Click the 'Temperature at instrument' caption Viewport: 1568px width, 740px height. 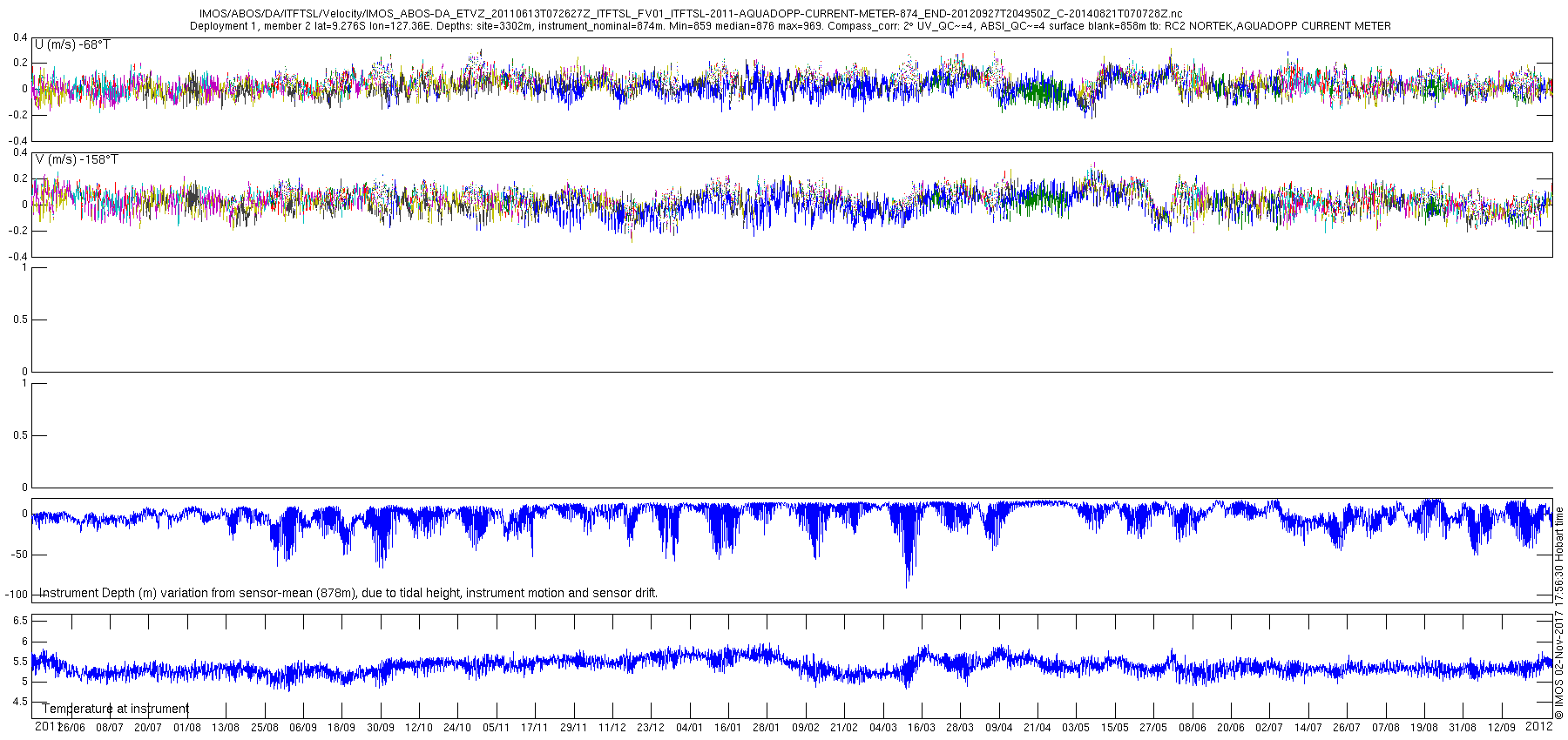point(115,709)
